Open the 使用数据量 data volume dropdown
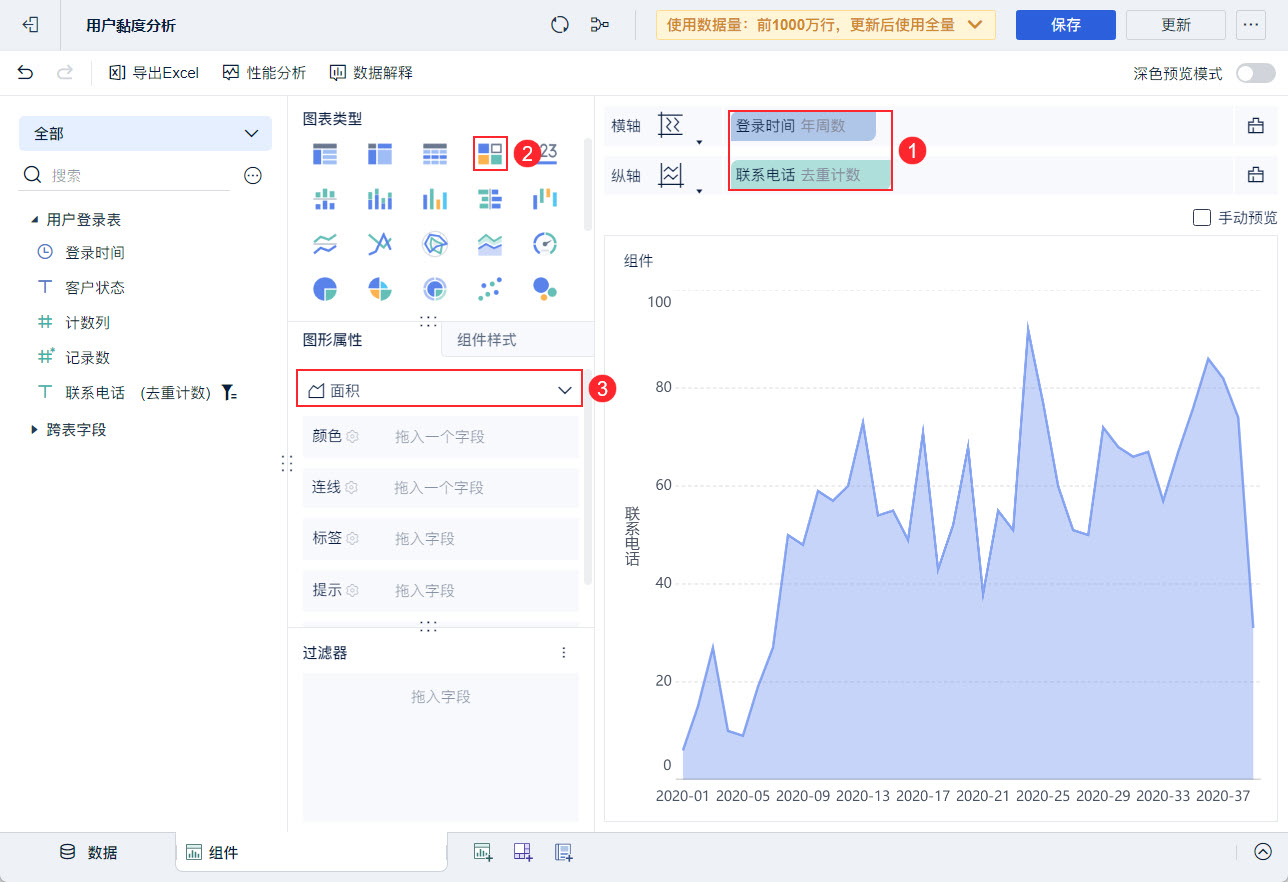1288x882 pixels. tap(826, 25)
